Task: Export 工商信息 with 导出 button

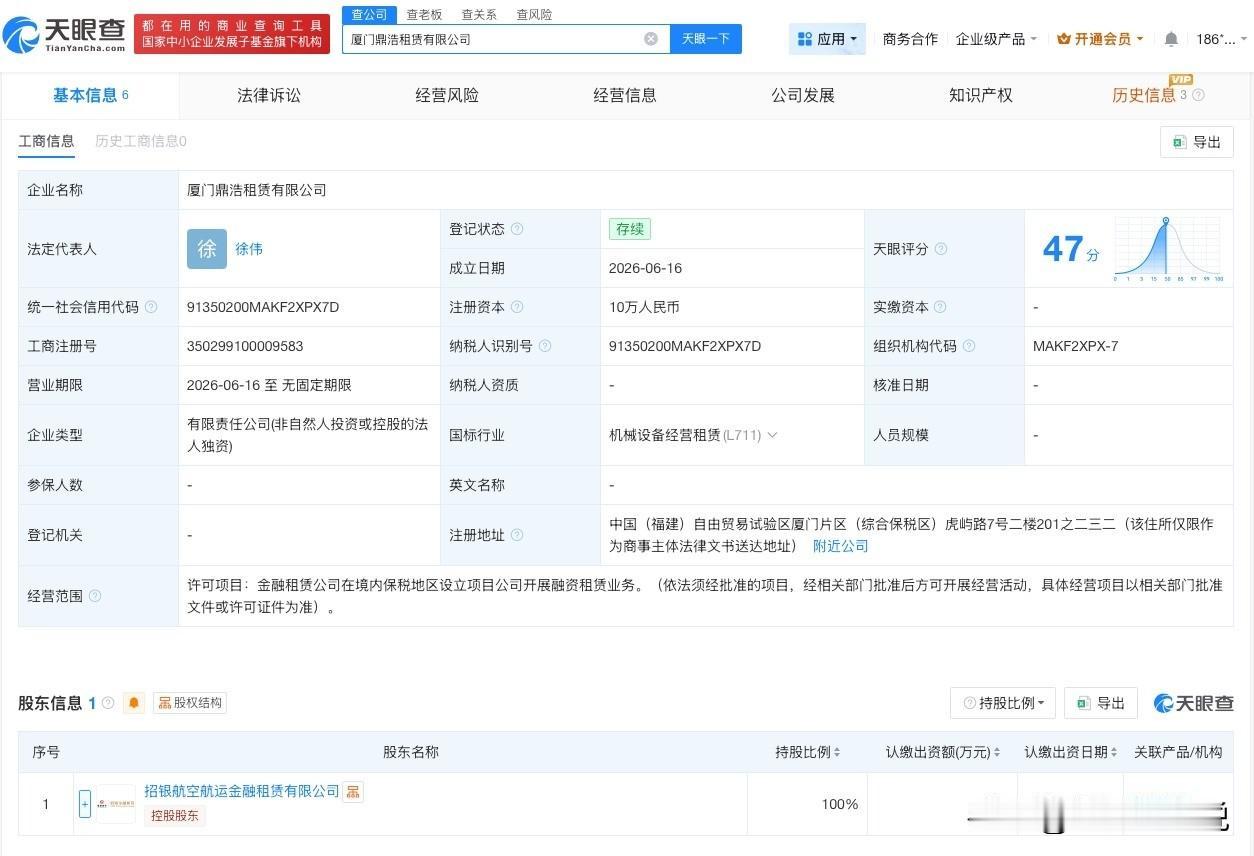Action: click(x=1197, y=142)
